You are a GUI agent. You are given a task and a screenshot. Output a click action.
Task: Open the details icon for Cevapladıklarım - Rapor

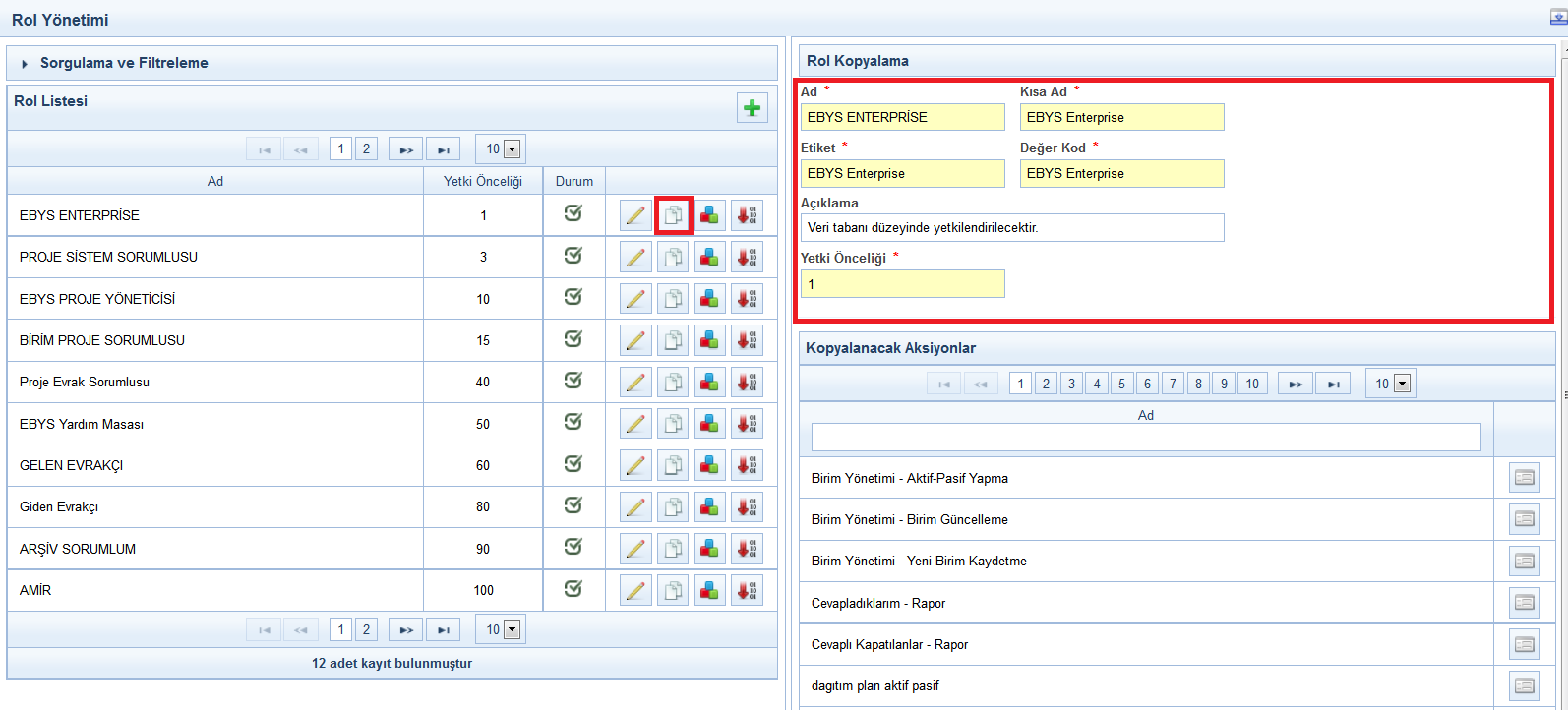click(1525, 603)
